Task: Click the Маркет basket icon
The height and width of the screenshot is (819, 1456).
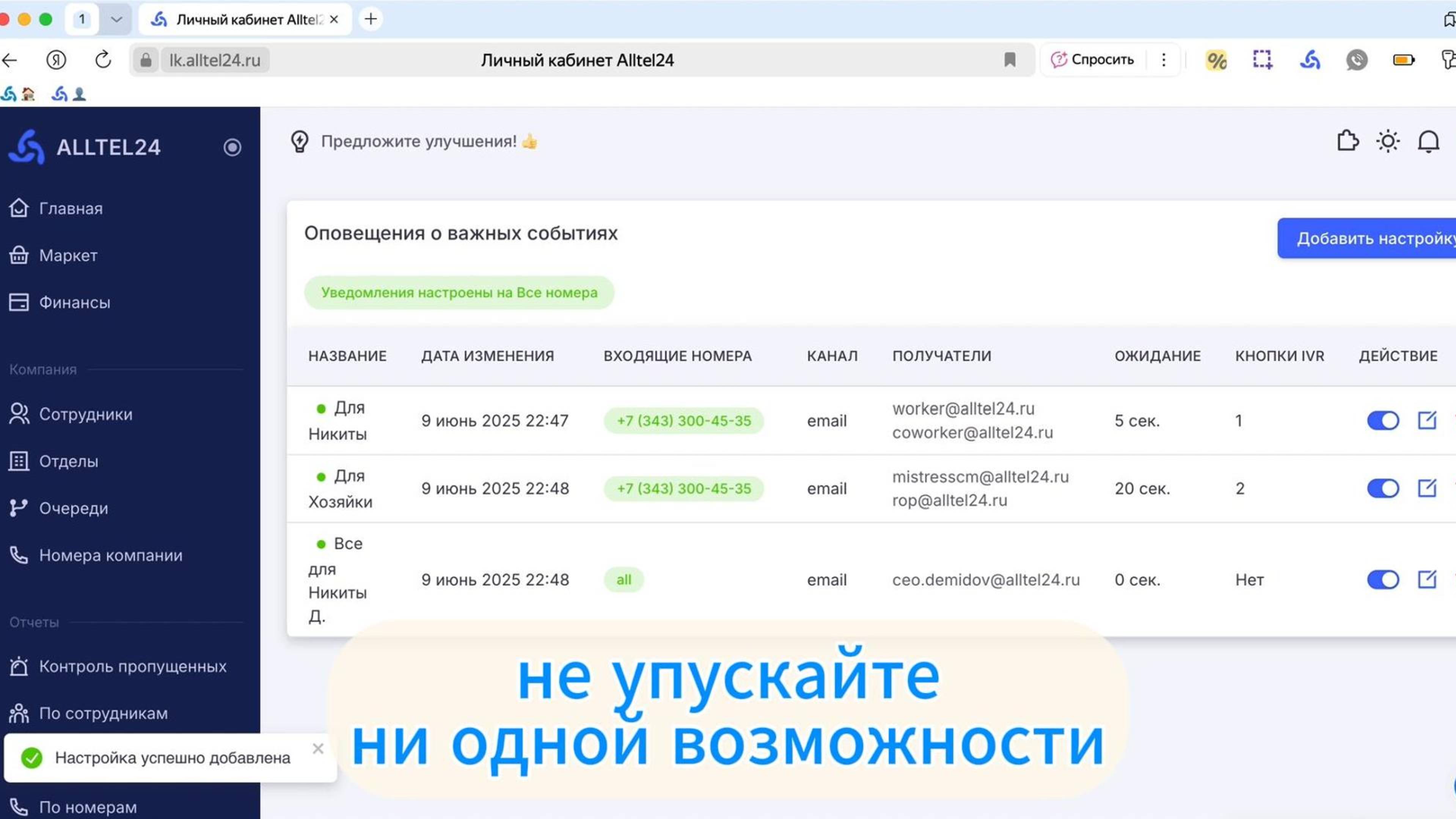Action: [x=19, y=255]
